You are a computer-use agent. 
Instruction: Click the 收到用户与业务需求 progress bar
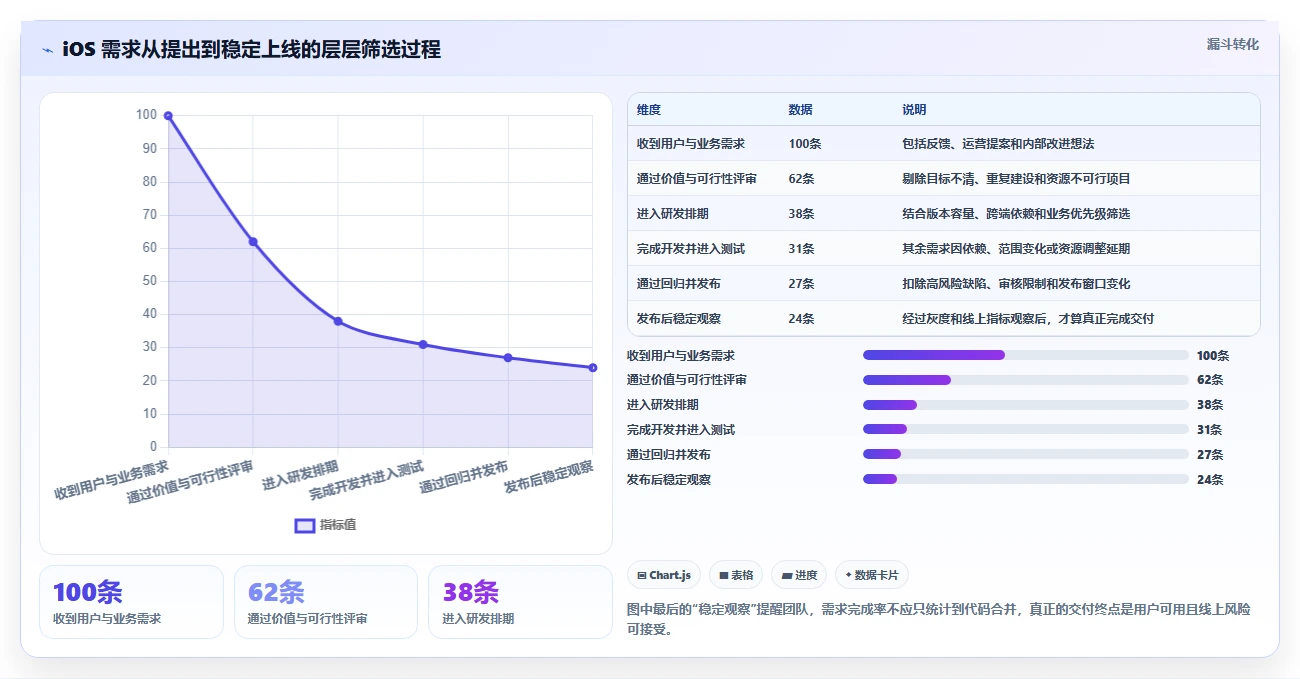click(x=1026, y=355)
